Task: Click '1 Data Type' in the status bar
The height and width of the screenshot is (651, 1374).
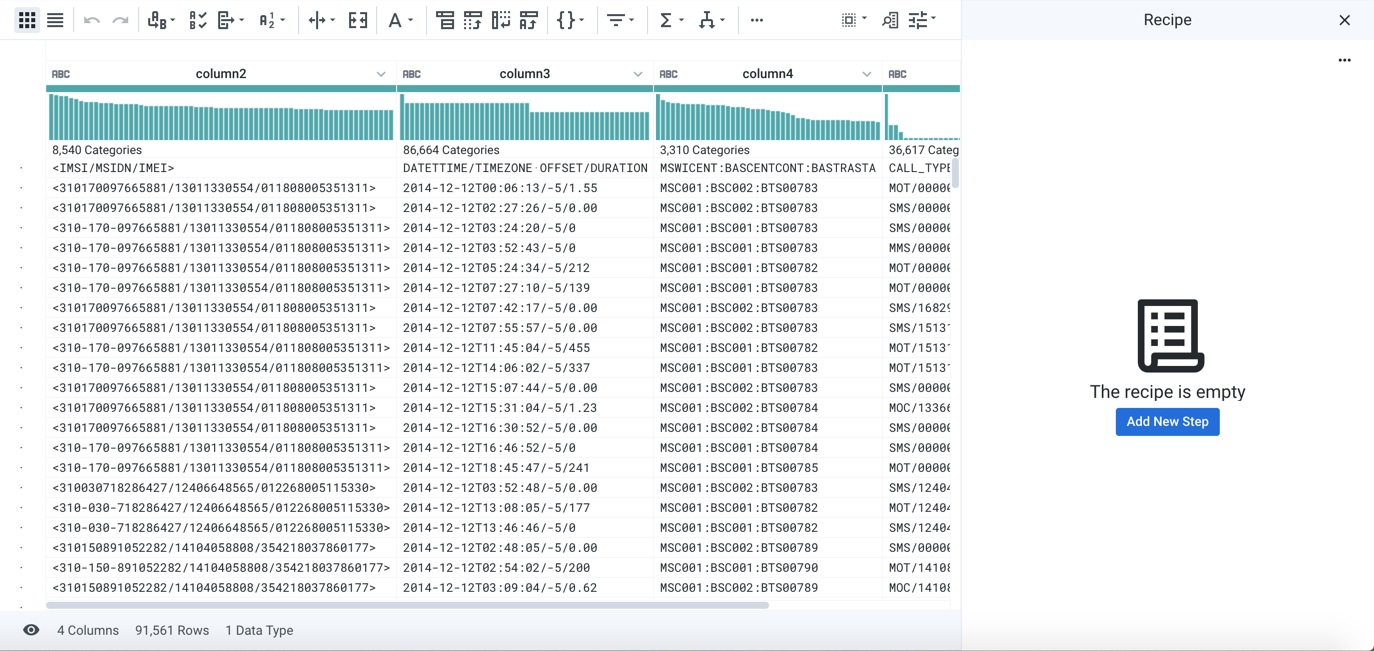Action: point(259,630)
